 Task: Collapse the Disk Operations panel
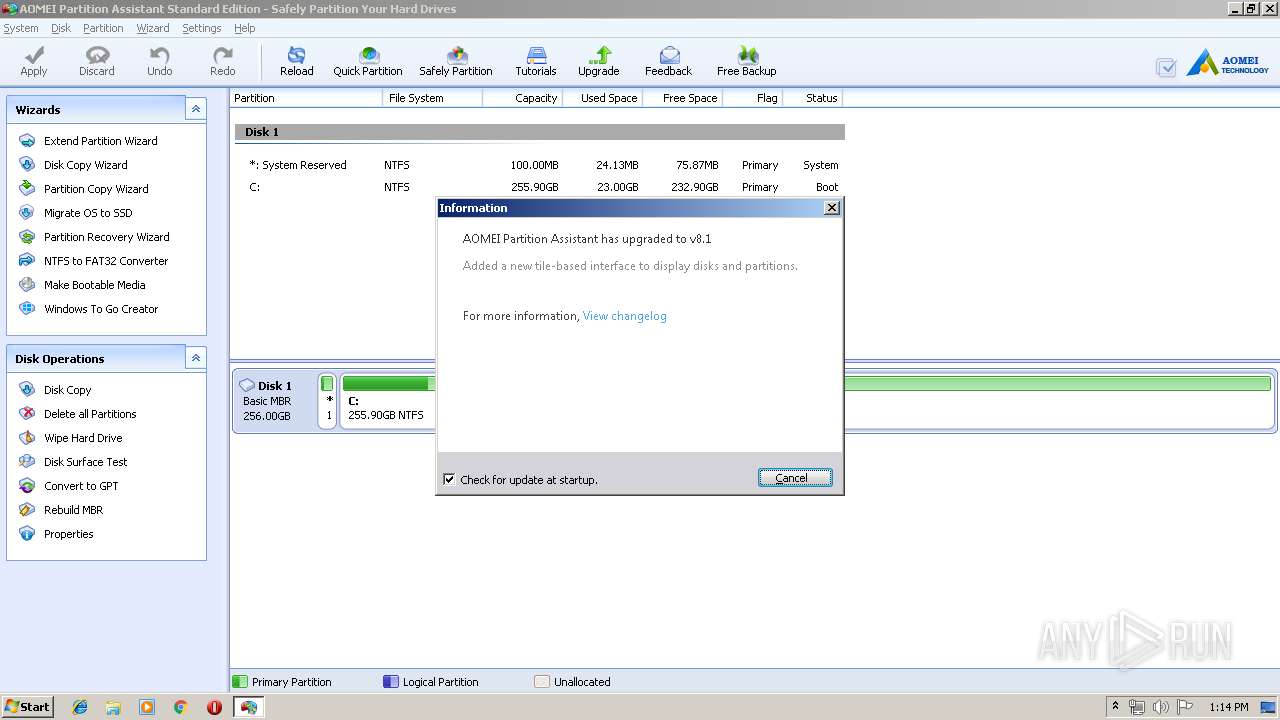tap(196, 358)
